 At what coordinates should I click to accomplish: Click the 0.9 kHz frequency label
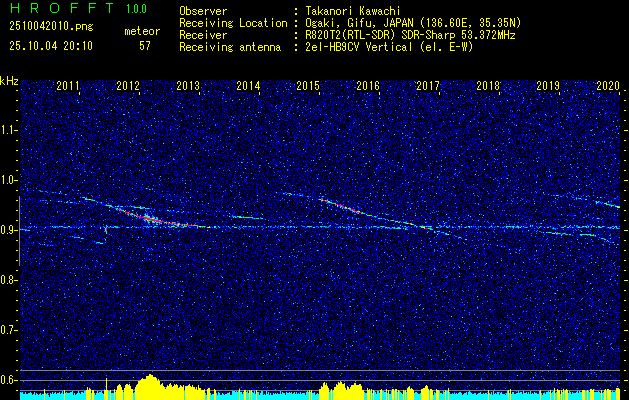(8, 230)
